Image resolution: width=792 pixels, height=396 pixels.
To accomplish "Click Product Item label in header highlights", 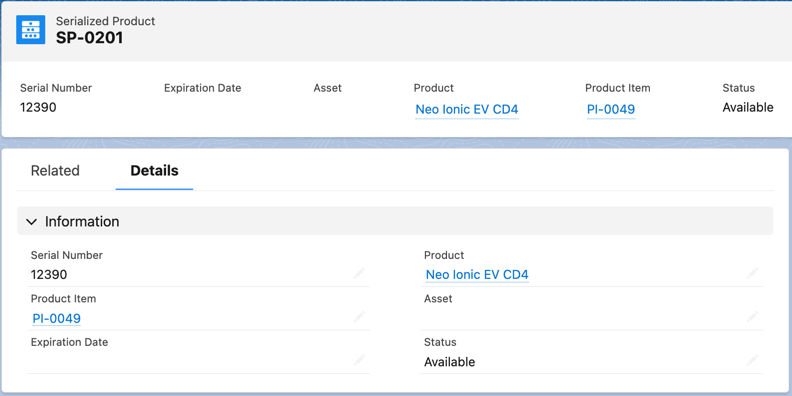I will 618,88.
